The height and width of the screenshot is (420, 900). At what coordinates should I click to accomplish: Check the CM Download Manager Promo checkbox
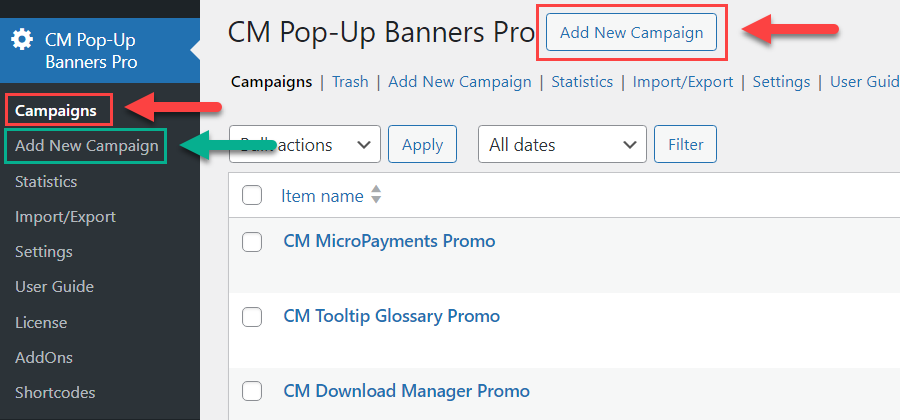point(252,391)
